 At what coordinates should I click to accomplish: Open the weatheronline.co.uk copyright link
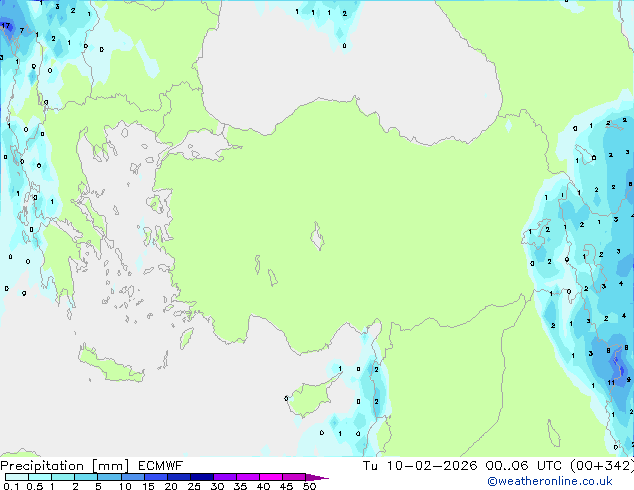point(550,481)
